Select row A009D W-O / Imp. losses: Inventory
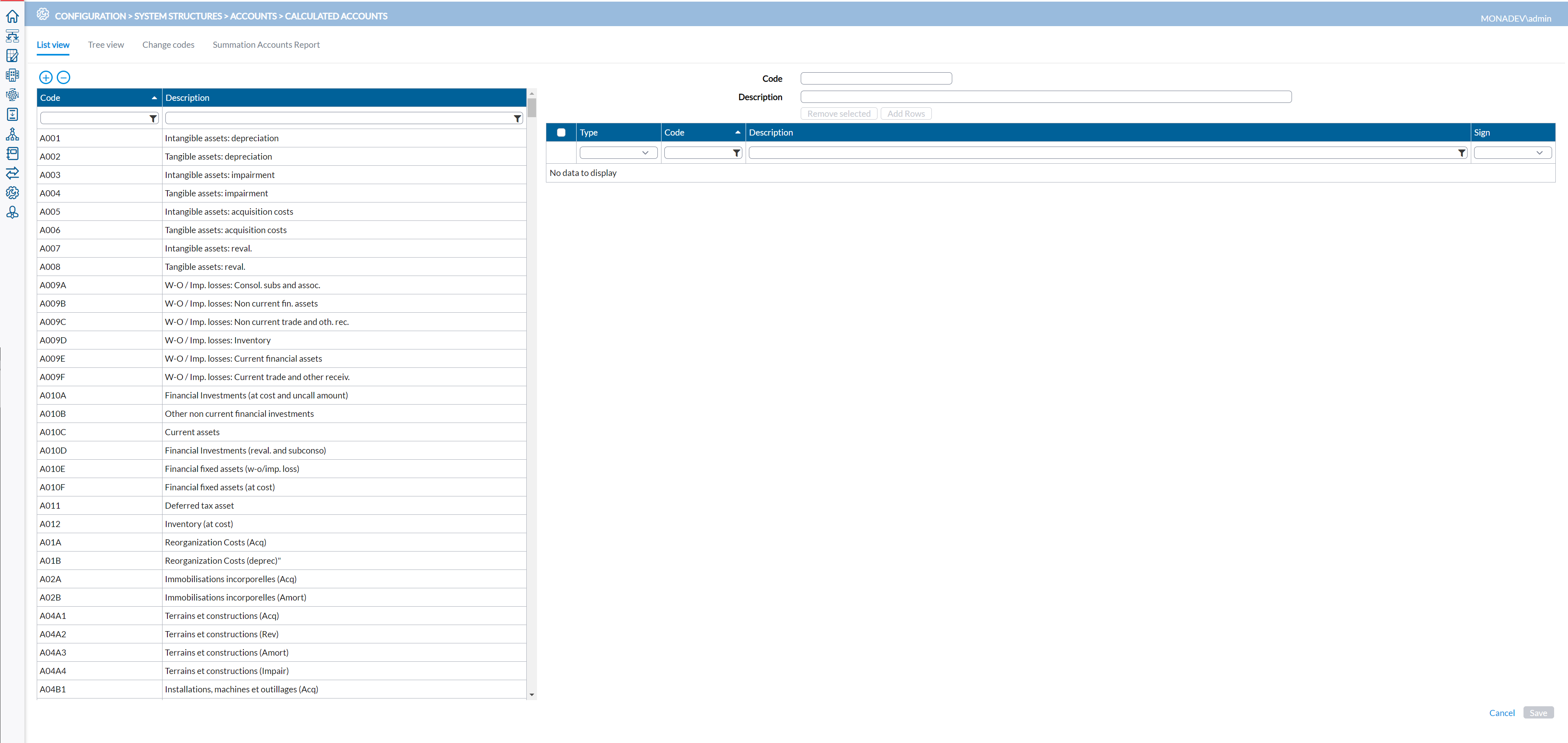Viewport: 1568px width, 743px height. tap(282, 340)
